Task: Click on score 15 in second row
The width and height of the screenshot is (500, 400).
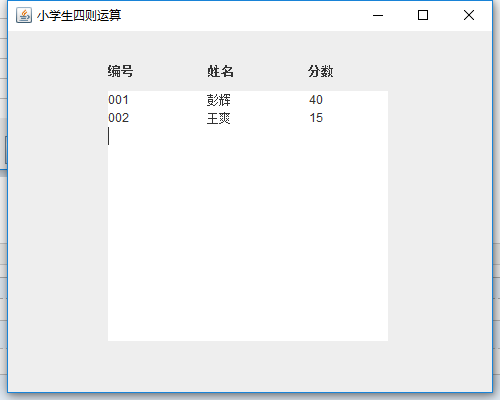Action: (316, 118)
